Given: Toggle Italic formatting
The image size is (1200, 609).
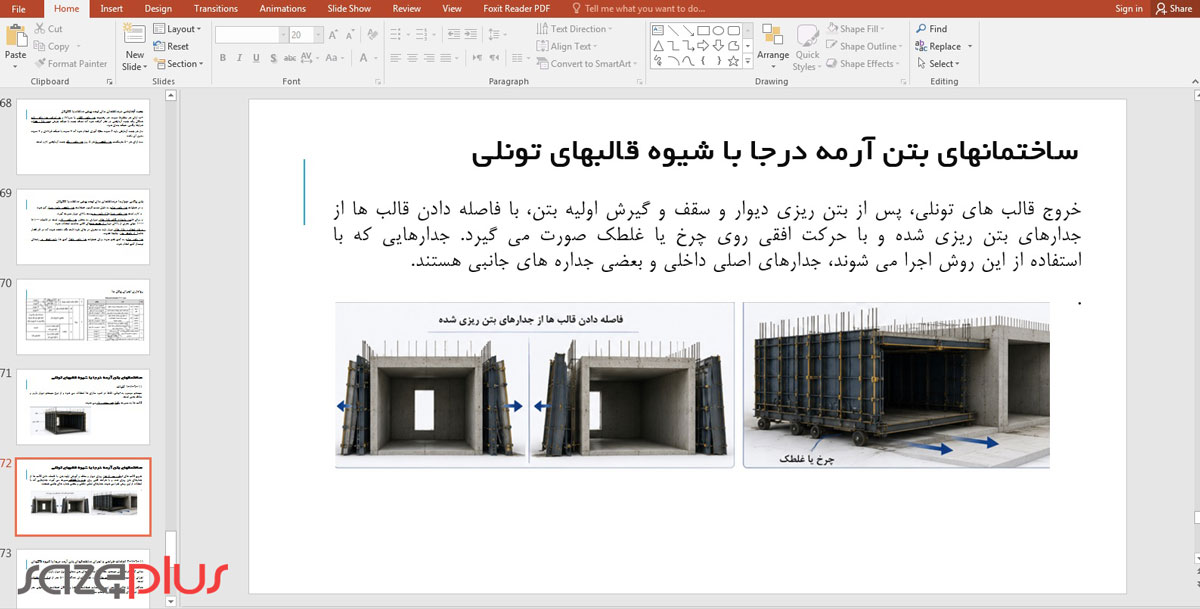Looking at the screenshot, I should 239,57.
